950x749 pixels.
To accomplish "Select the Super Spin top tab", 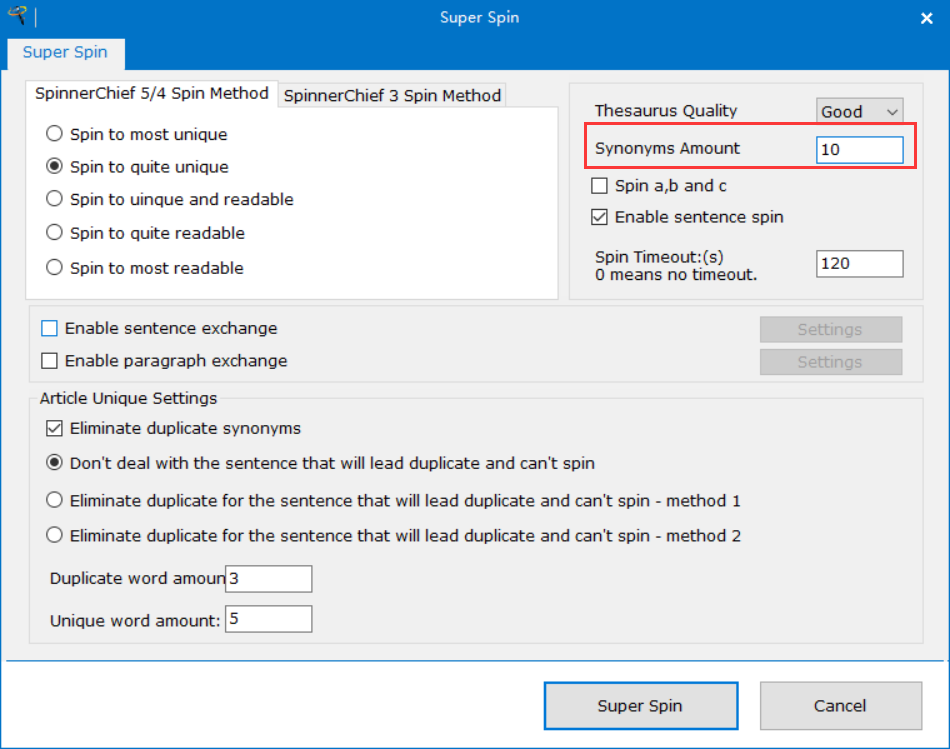I will pyautogui.click(x=65, y=52).
